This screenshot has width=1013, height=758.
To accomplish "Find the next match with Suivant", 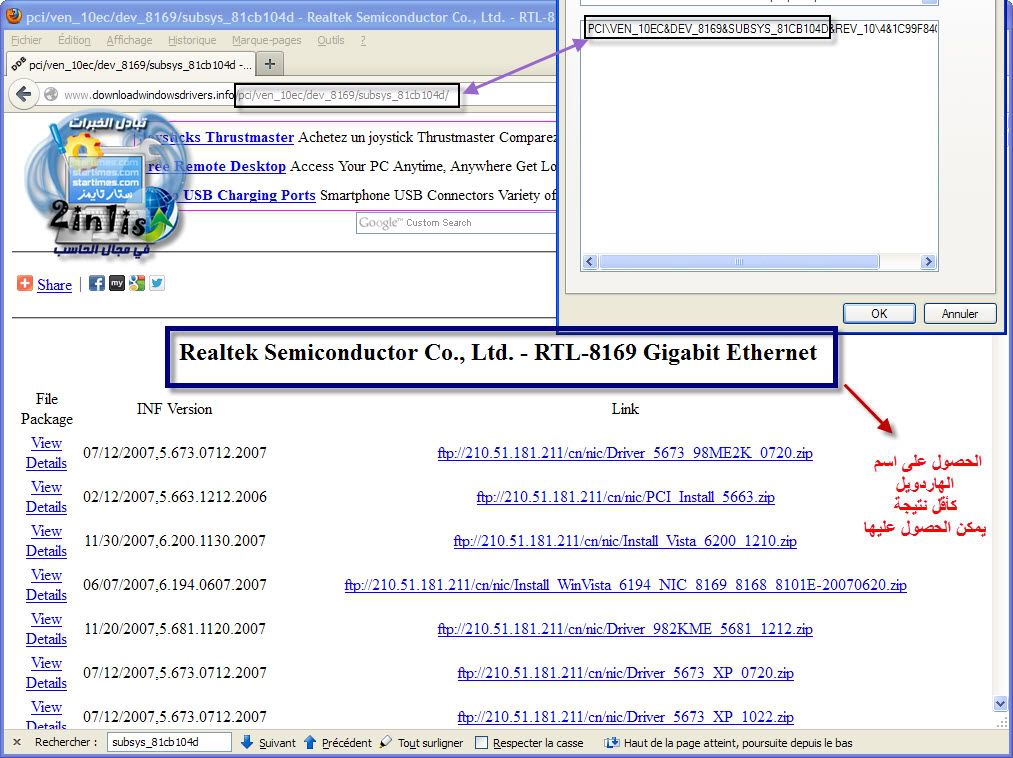I will coord(268,742).
